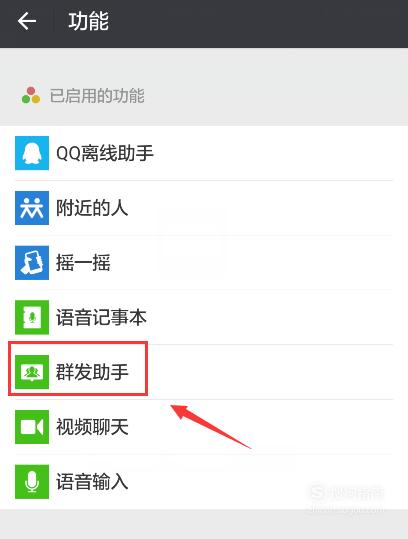Tap the 语音记事本 notebook icon
The image size is (408, 539).
32,317
